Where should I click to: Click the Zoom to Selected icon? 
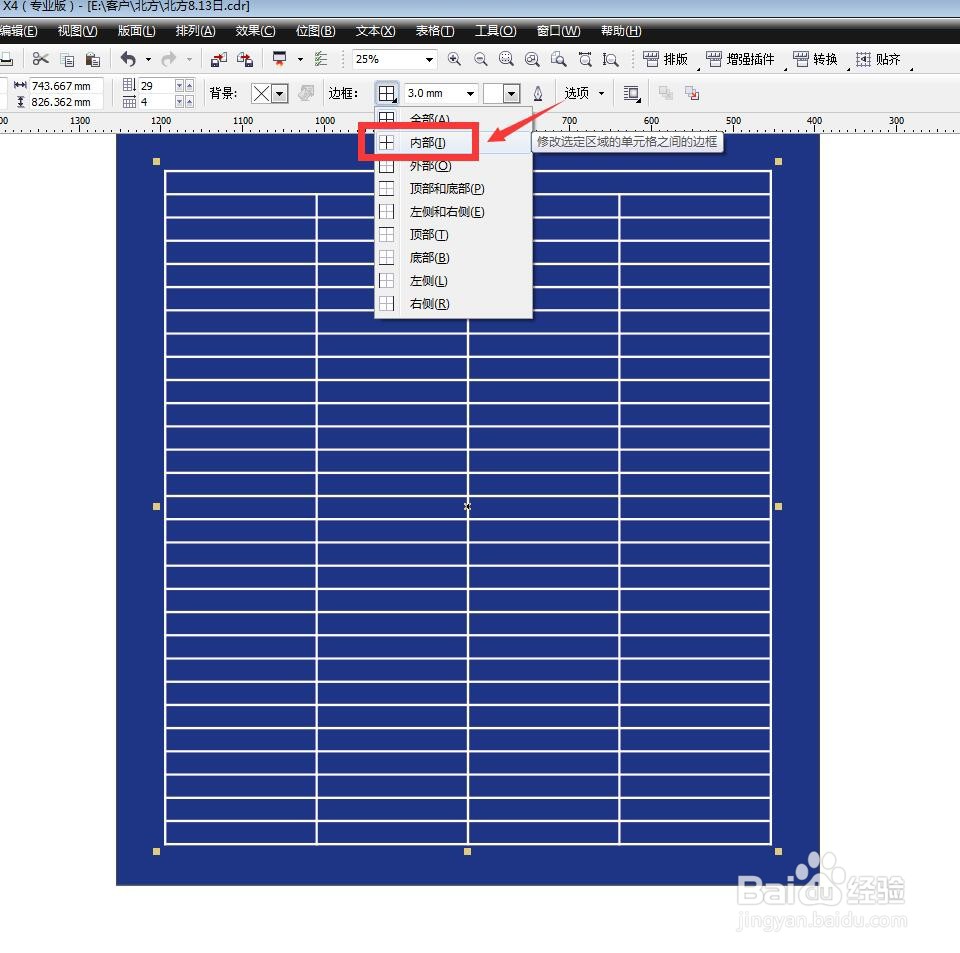click(x=506, y=59)
